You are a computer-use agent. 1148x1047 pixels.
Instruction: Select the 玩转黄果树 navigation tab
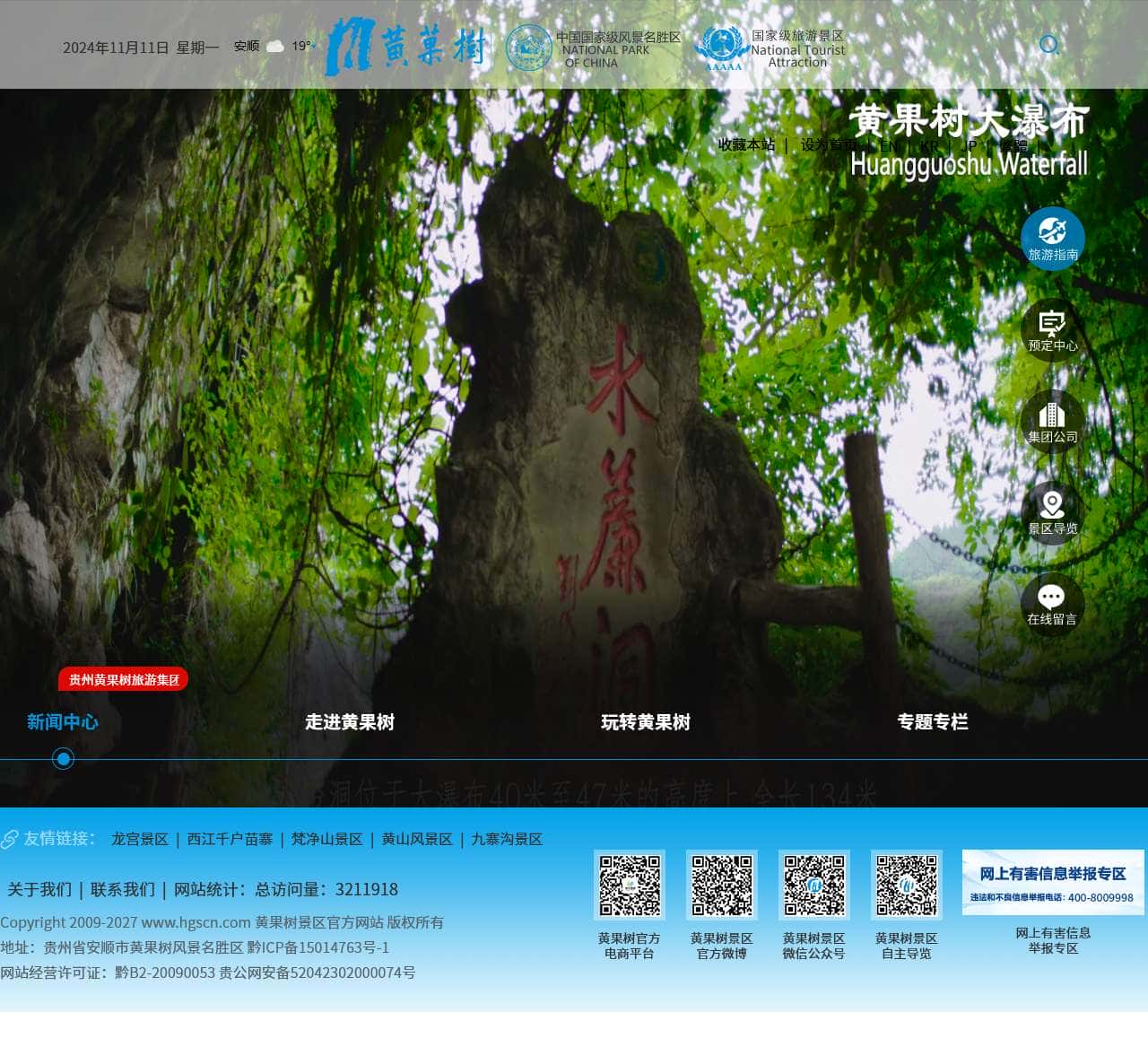pyautogui.click(x=646, y=722)
